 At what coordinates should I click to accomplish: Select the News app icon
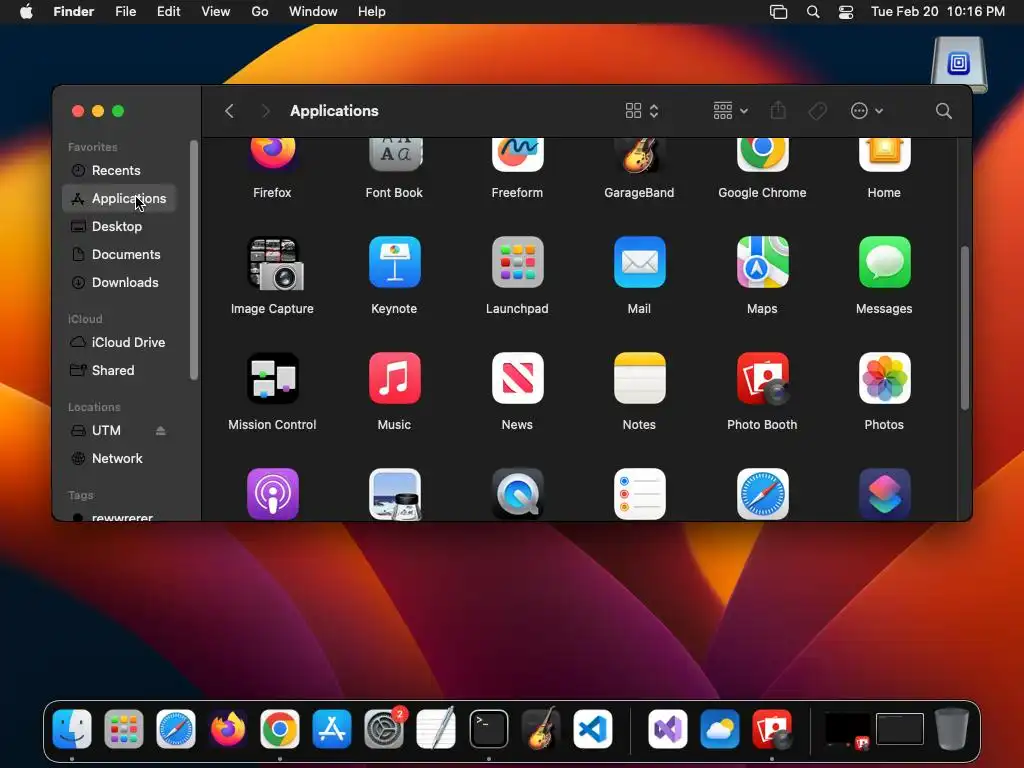tap(517, 378)
